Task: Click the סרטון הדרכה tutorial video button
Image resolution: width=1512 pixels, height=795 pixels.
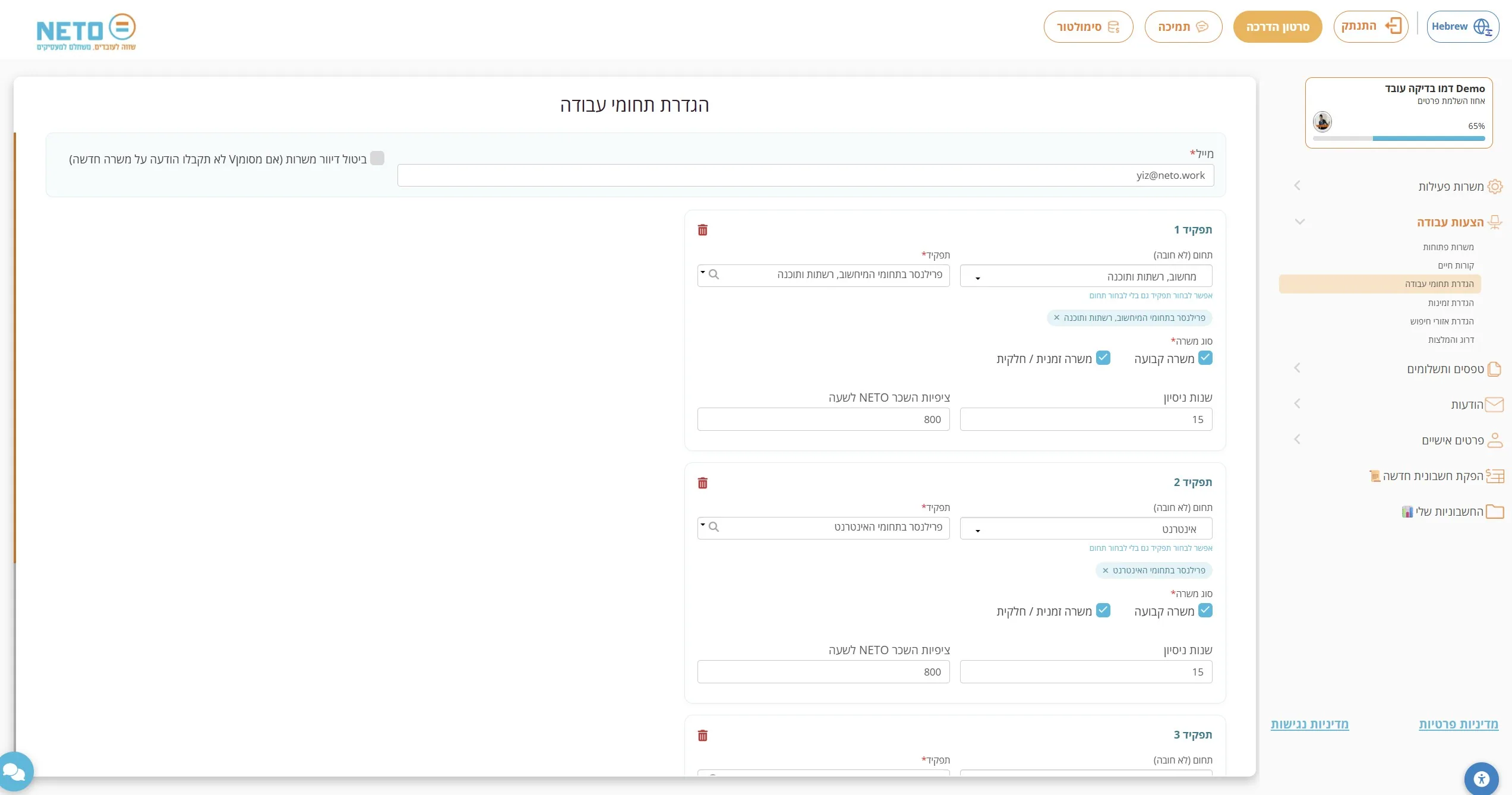Action: pyautogui.click(x=1277, y=27)
